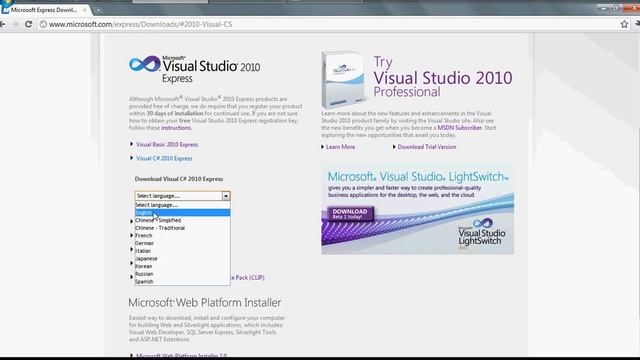Open the Pack (CLIP) link
The height and width of the screenshot is (360, 640).
(x=248, y=278)
